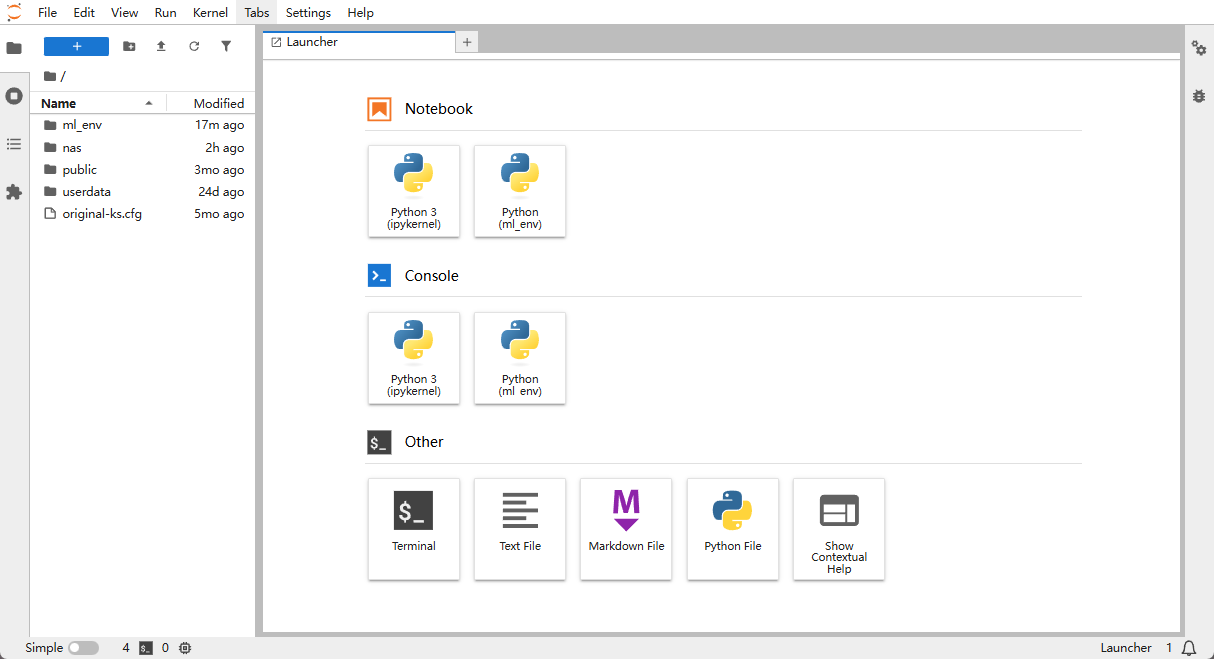1214x659 pixels.
Task: Open the Tabs menu
Action: (x=257, y=13)
